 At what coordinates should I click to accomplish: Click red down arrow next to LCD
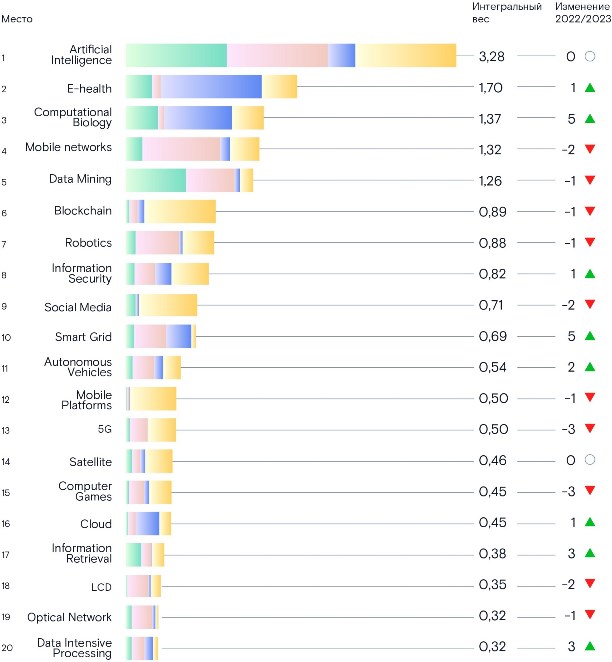pyautogui.click(x=590, y=583)
